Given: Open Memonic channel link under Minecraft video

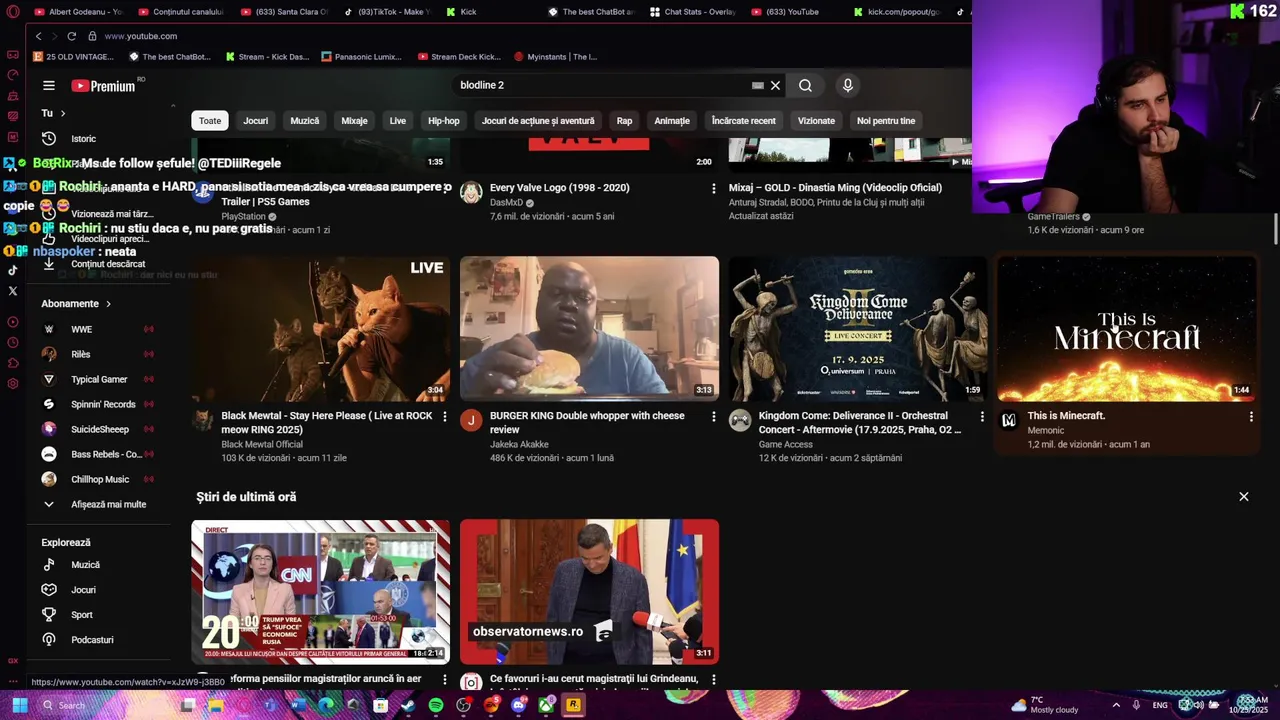Looking at the screenshot, I should click(x=1045, y=431).
